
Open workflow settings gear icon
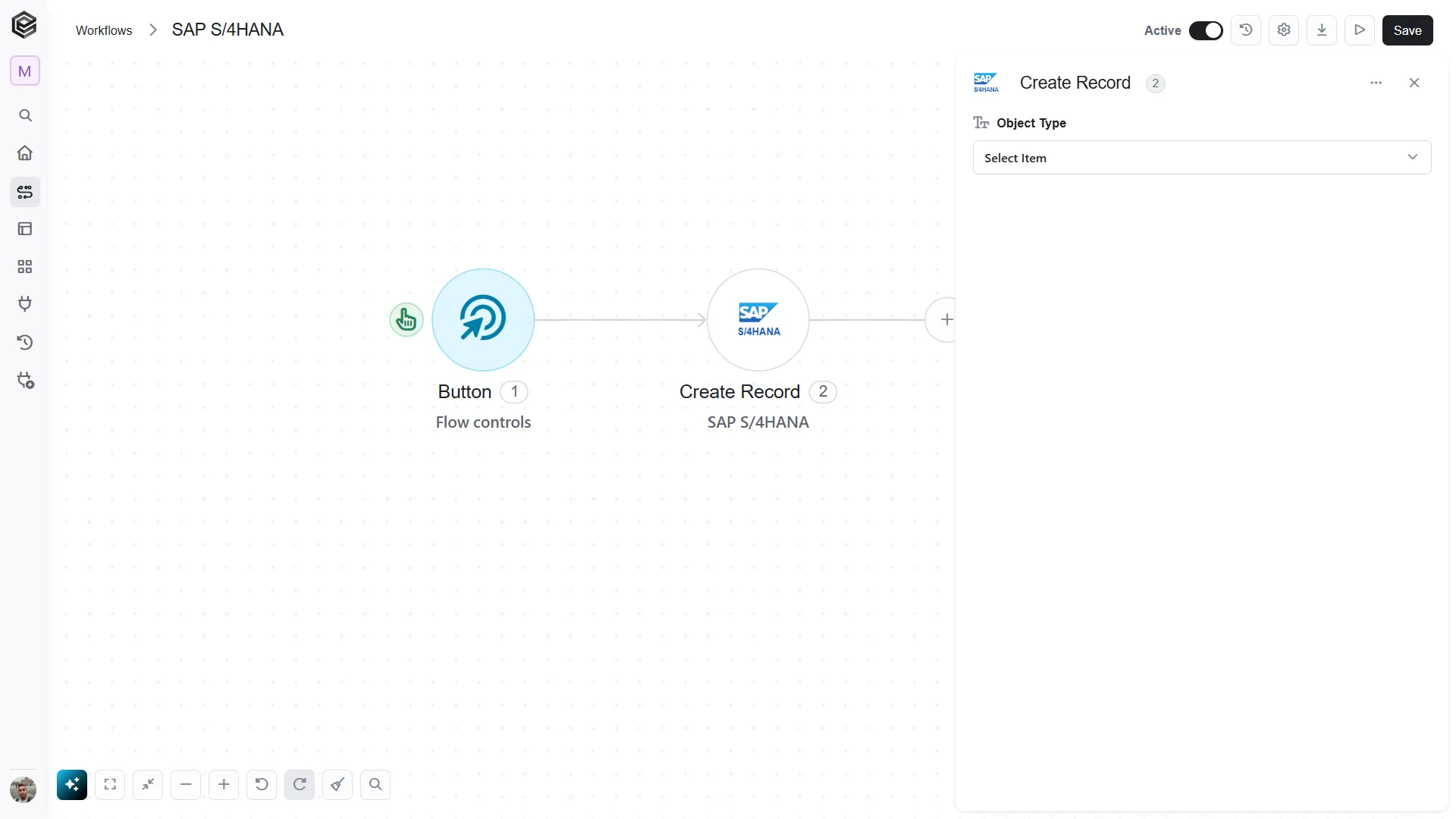click(x=1284, y=30)
